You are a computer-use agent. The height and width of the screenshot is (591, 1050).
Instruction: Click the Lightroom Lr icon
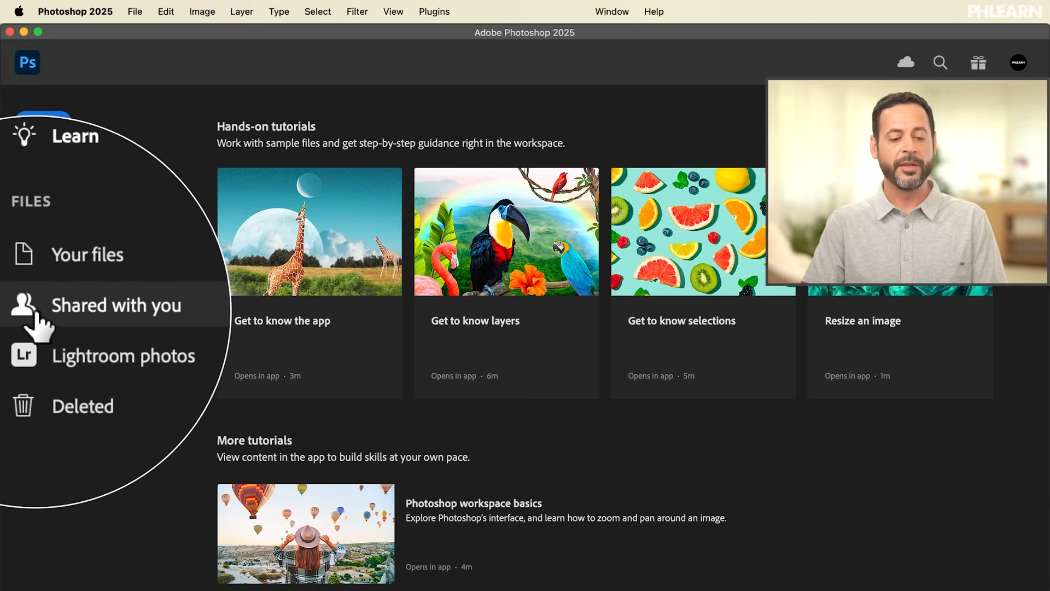tap(23, 355)
